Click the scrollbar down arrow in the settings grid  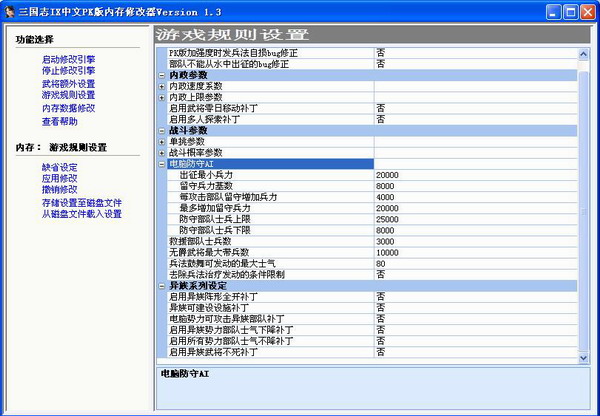pos(584,355)
